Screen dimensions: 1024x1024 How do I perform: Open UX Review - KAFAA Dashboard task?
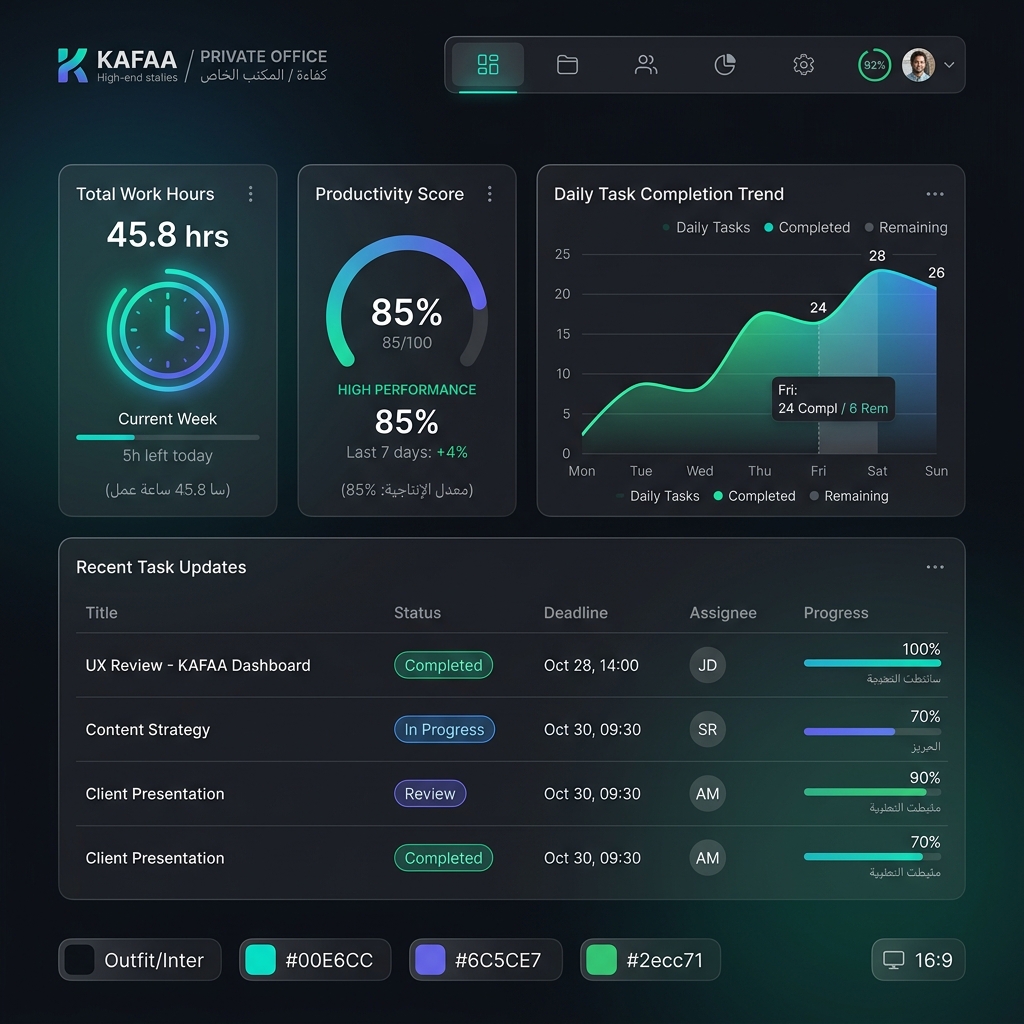pyautogui.click(x=198, y=665)
